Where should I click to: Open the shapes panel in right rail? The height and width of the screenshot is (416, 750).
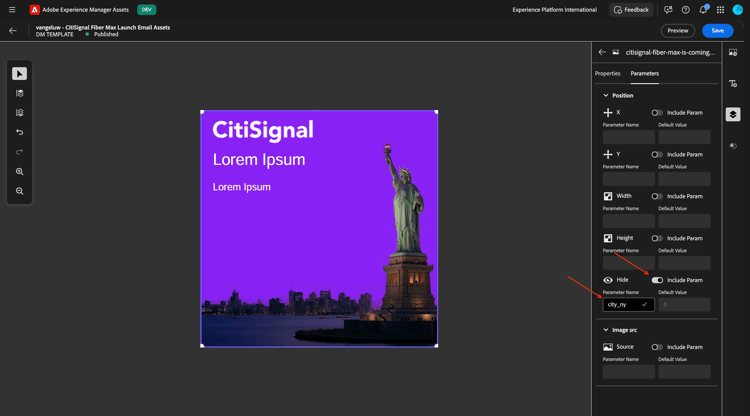click(x=733, y=146)
